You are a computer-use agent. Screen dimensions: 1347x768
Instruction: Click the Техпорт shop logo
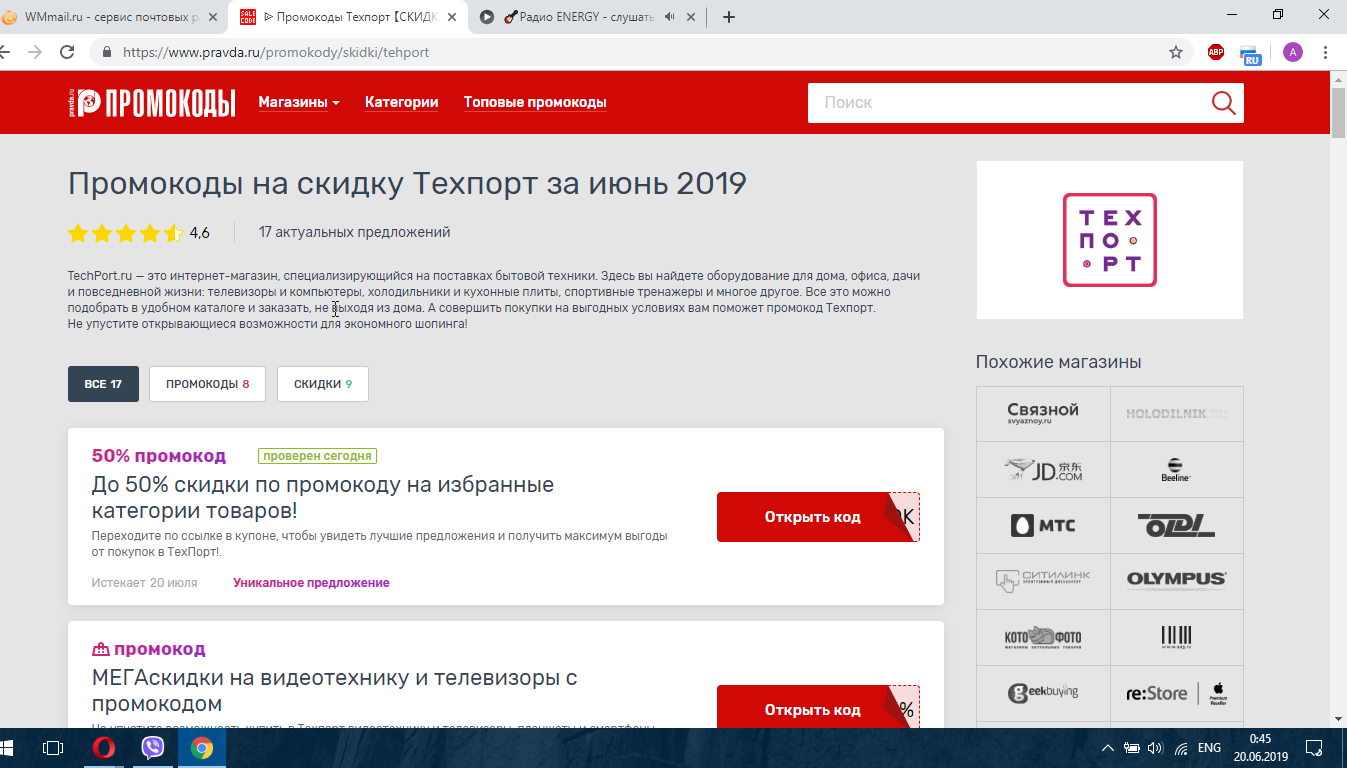[1110, 240]
